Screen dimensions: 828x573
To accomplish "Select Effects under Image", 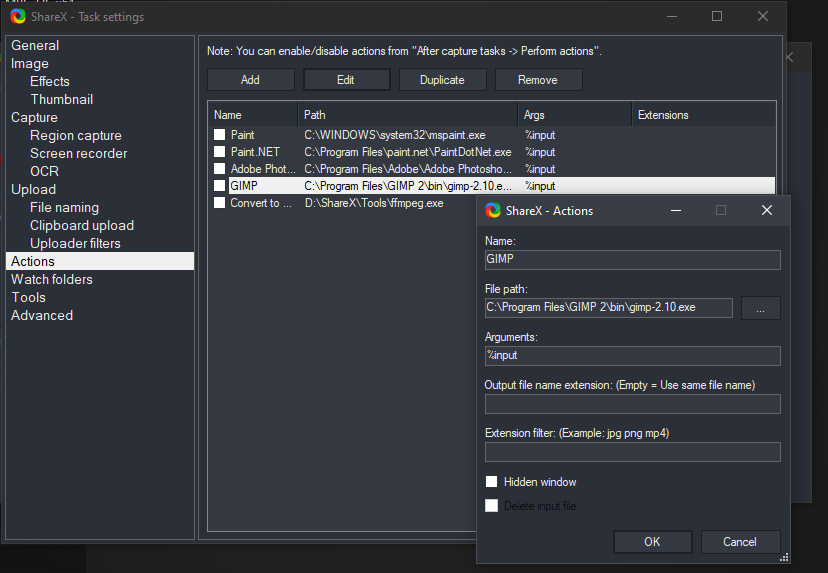I will (x=50, y=81).
